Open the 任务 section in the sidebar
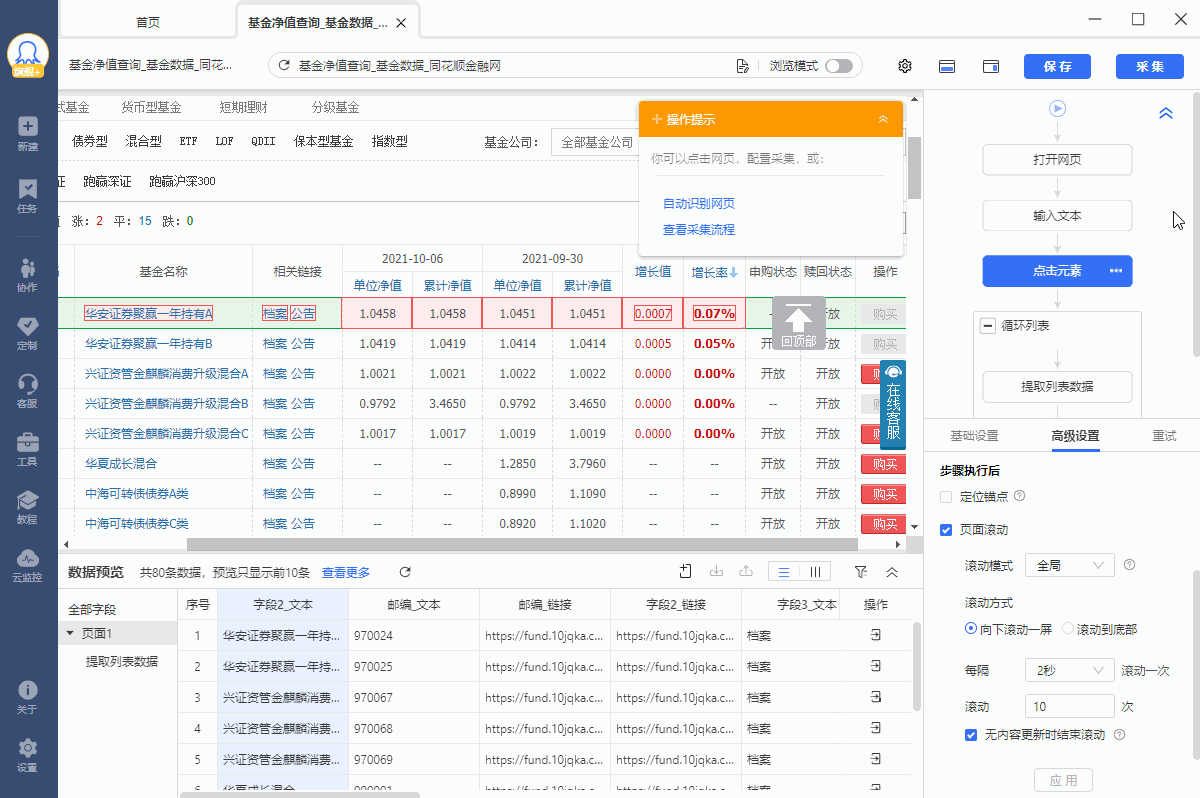Screen dimensions: 1200x798 click(28, 195)
